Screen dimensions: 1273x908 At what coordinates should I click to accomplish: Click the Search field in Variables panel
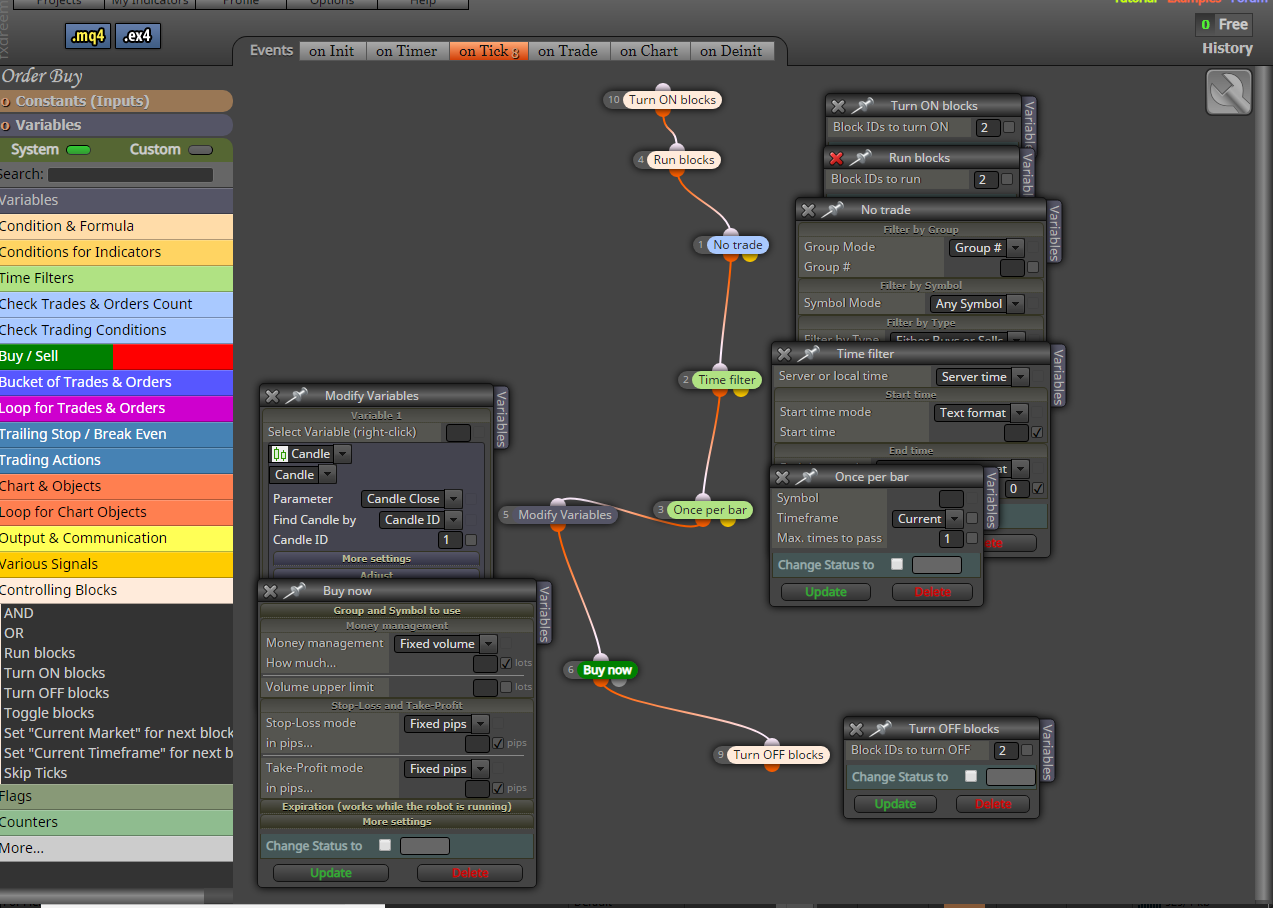point(131,174)
